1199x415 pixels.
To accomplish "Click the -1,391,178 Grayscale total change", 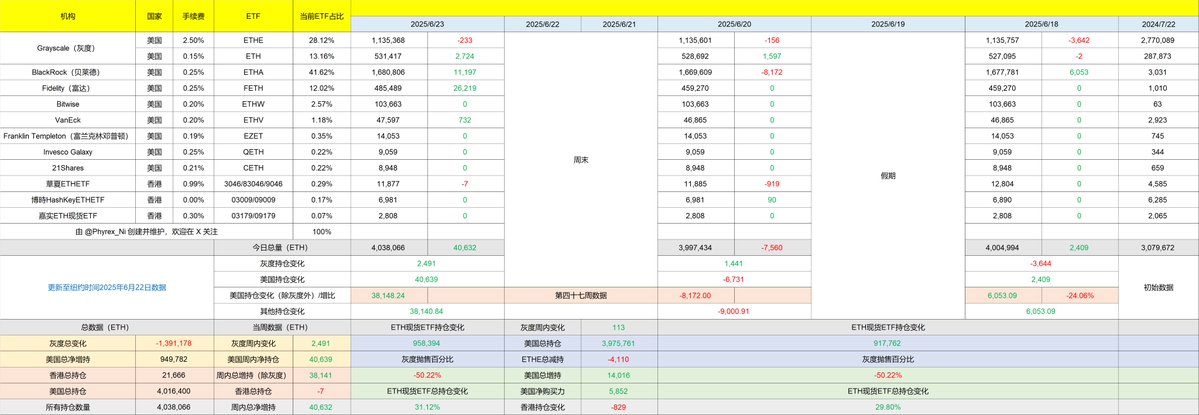I will pyautogui.click(x=174, y=344).
